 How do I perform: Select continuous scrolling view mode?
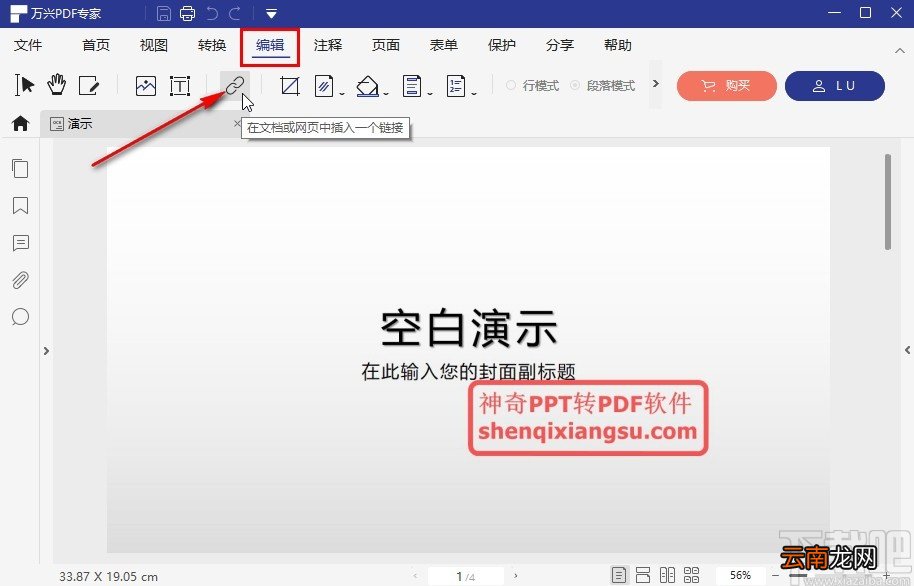tap(643, 575)
